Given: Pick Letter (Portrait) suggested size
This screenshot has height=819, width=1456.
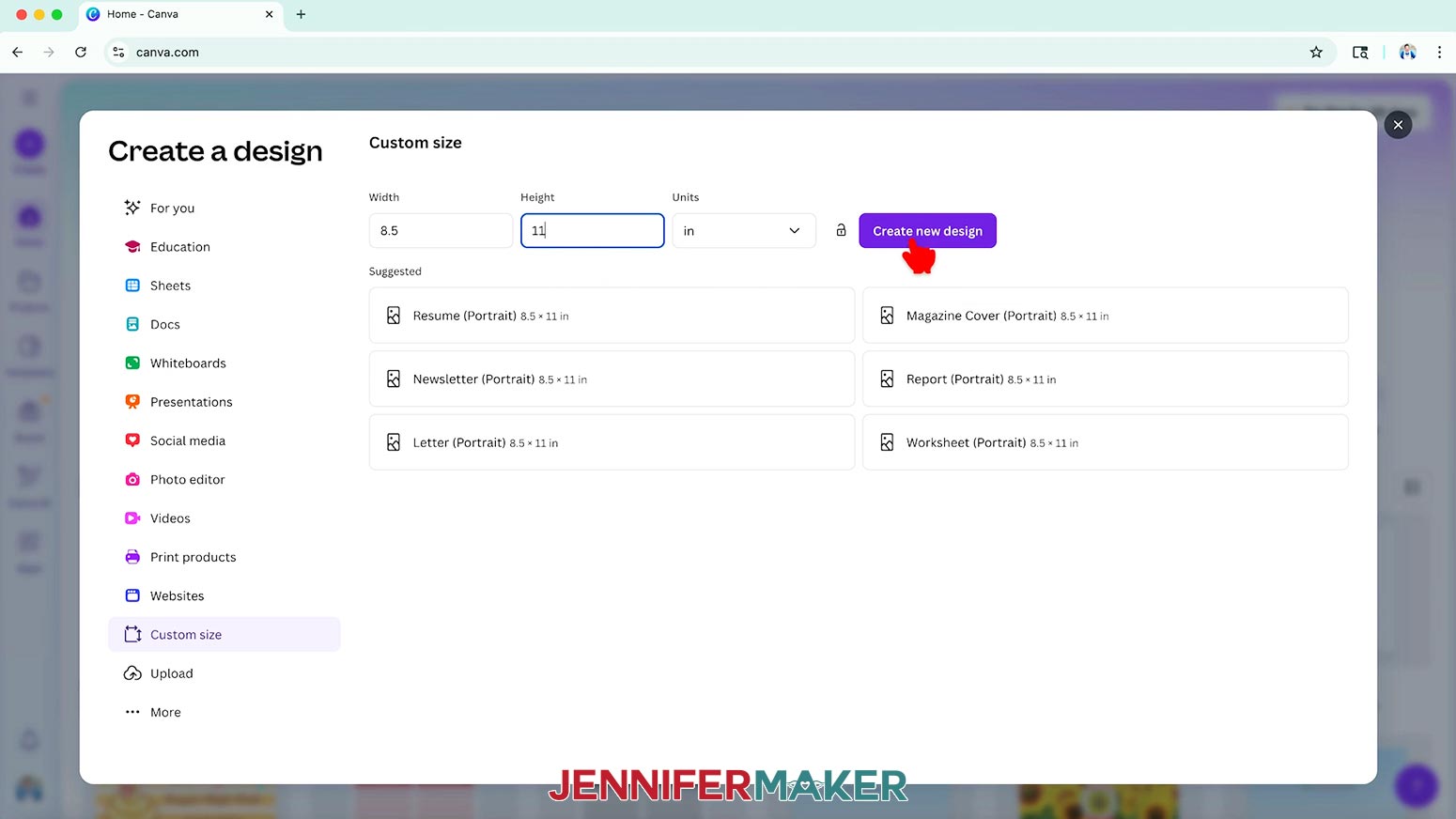Looking at the screenshot, I should coord(612,442).
